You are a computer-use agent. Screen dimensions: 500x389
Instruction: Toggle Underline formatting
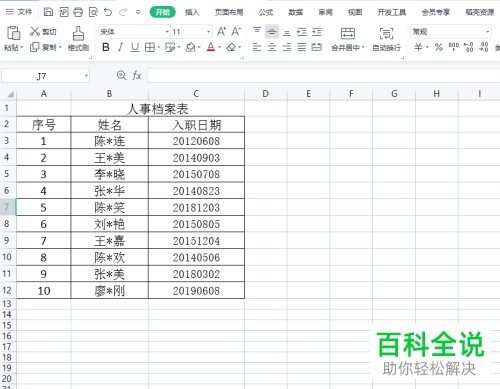click(x=135, y=47)
